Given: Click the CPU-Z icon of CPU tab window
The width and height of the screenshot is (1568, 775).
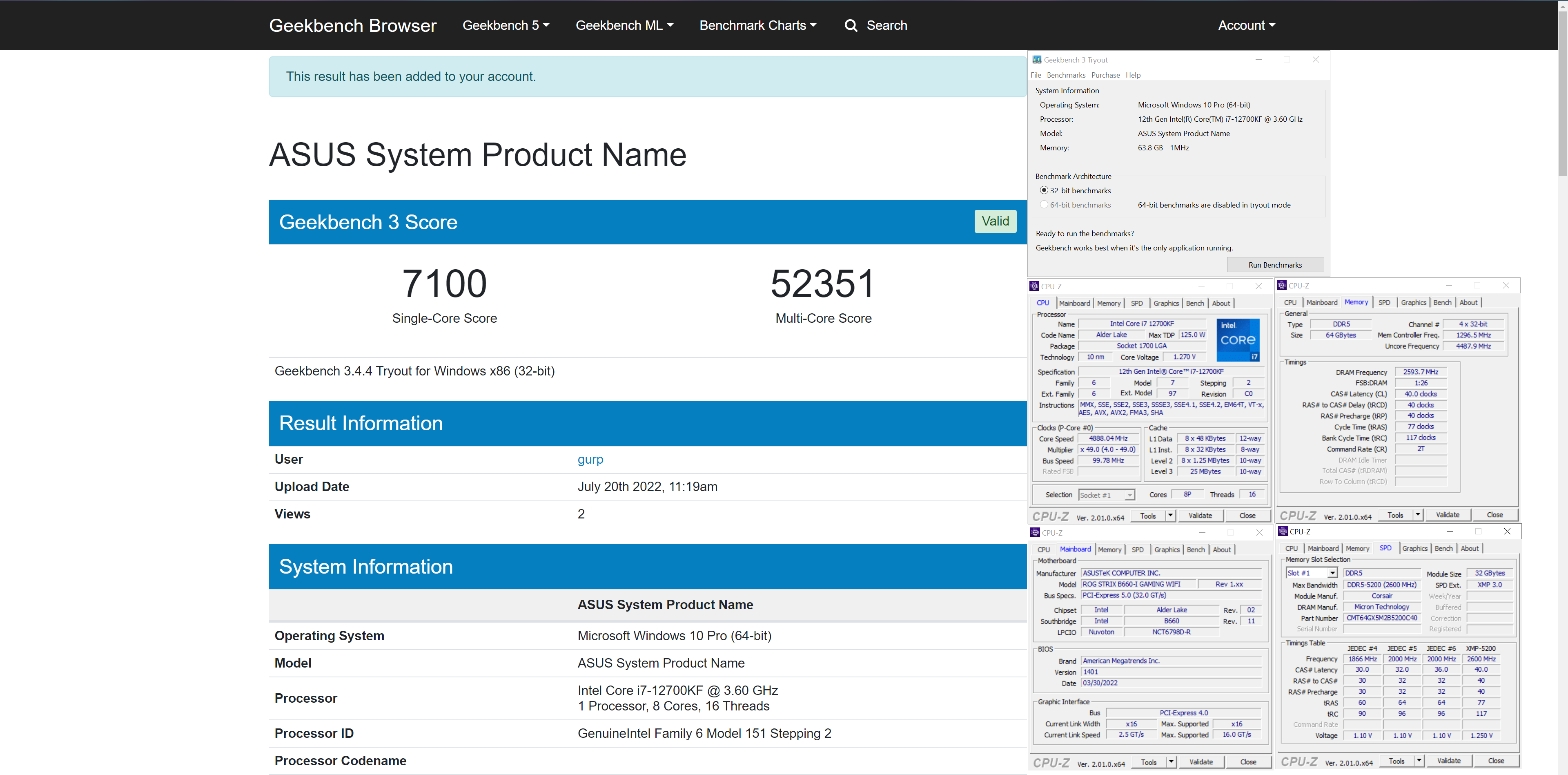Looking at the screenshot, I should click(x=1034, y=286).
